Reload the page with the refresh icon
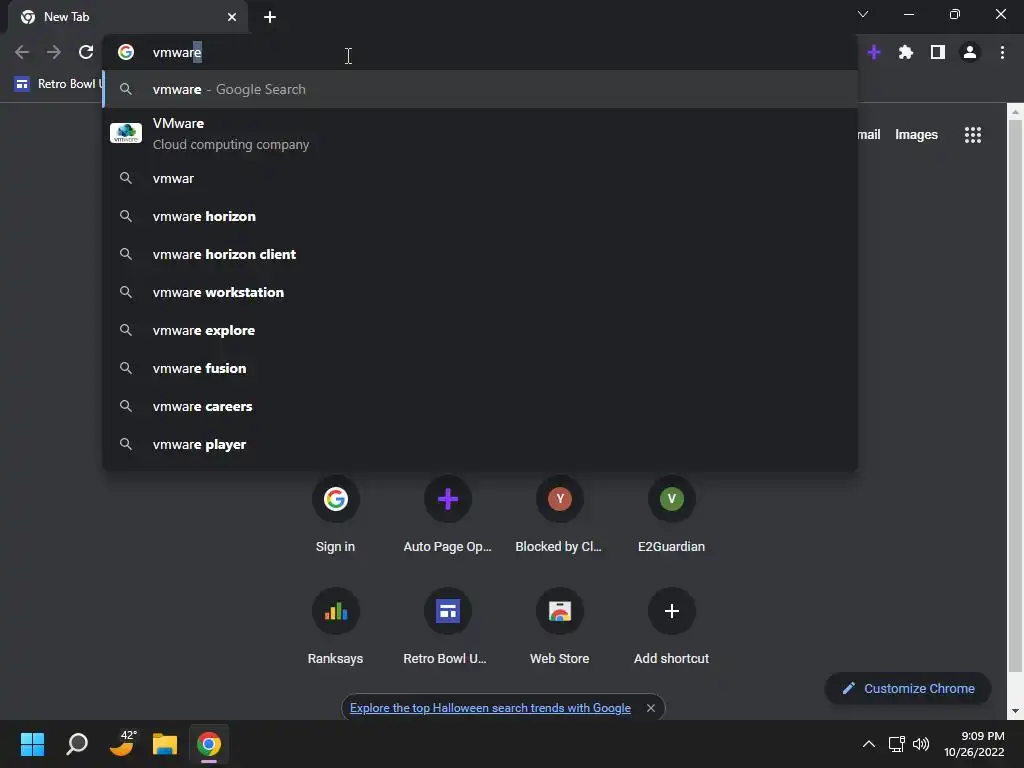 tap(86, 52)
